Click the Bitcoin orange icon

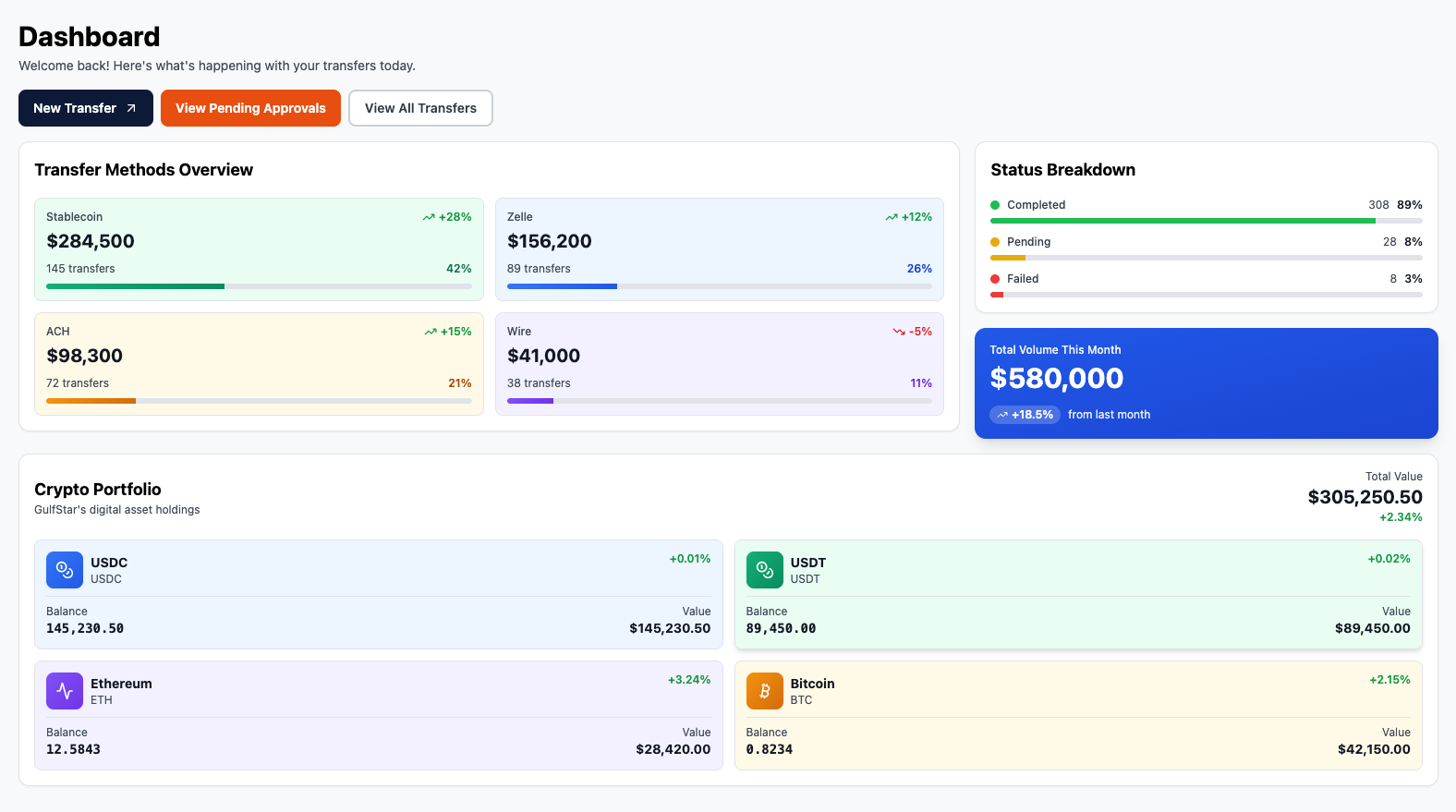(764, 691)
